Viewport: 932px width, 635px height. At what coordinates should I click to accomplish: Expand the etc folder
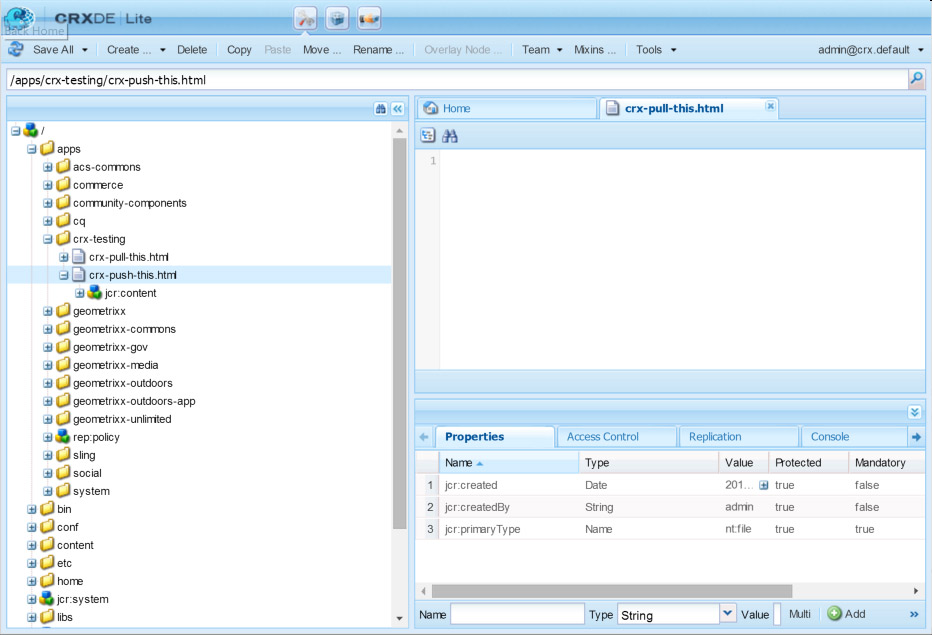[x=32, y=563]
